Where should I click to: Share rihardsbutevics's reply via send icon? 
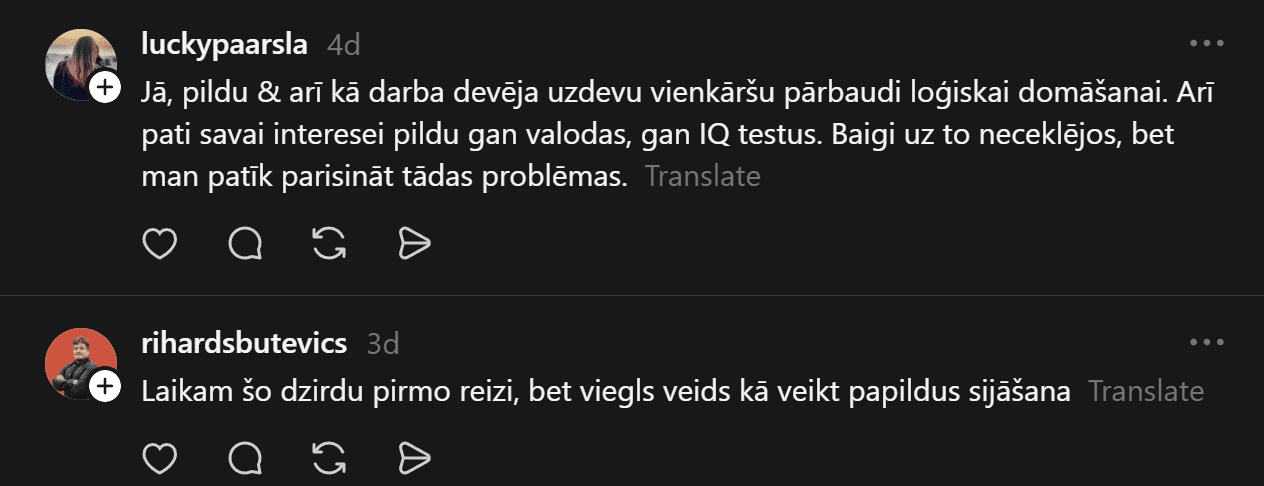click(413, 458)
